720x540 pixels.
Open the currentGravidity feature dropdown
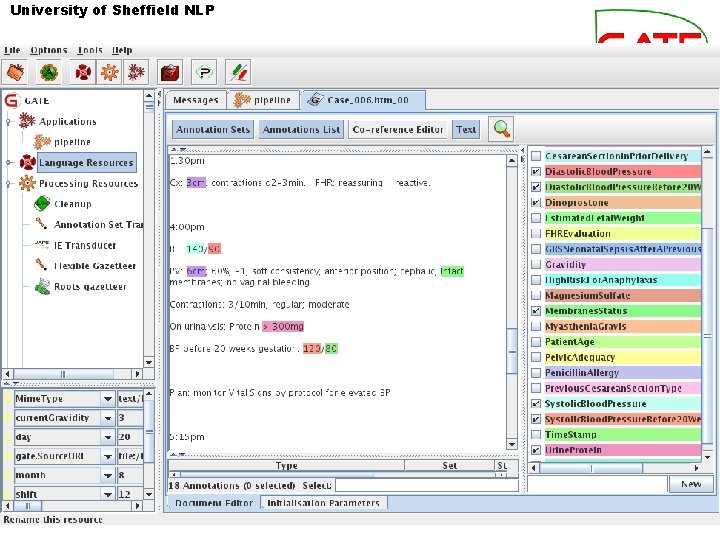(x=107, y=418)
